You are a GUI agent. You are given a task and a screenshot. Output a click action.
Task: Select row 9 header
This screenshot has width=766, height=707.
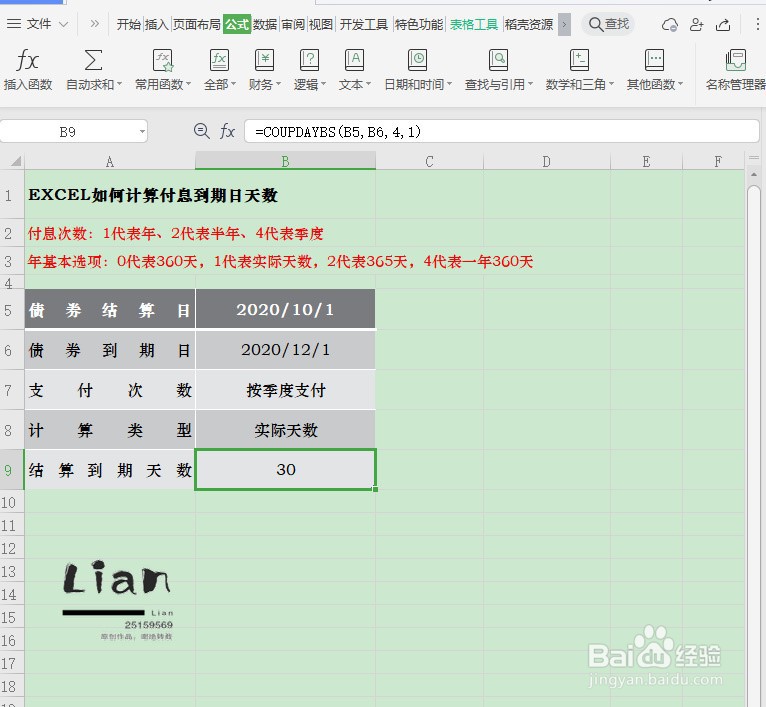pos(12,470)
